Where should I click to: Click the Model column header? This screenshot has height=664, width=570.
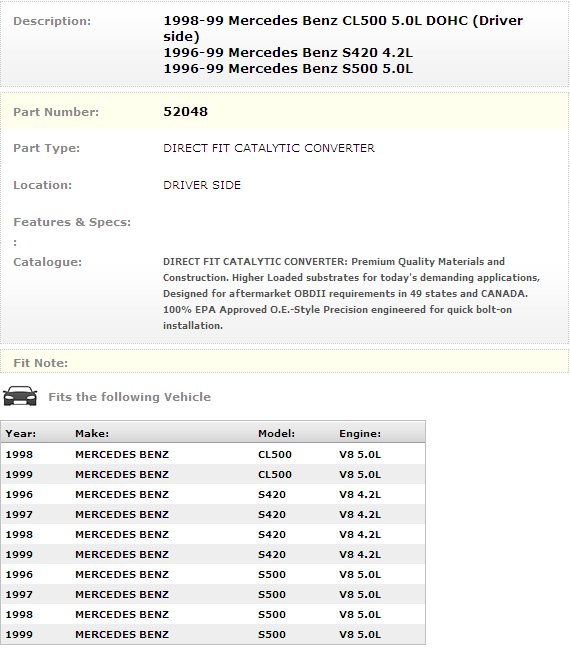click(x=277, y=433)
